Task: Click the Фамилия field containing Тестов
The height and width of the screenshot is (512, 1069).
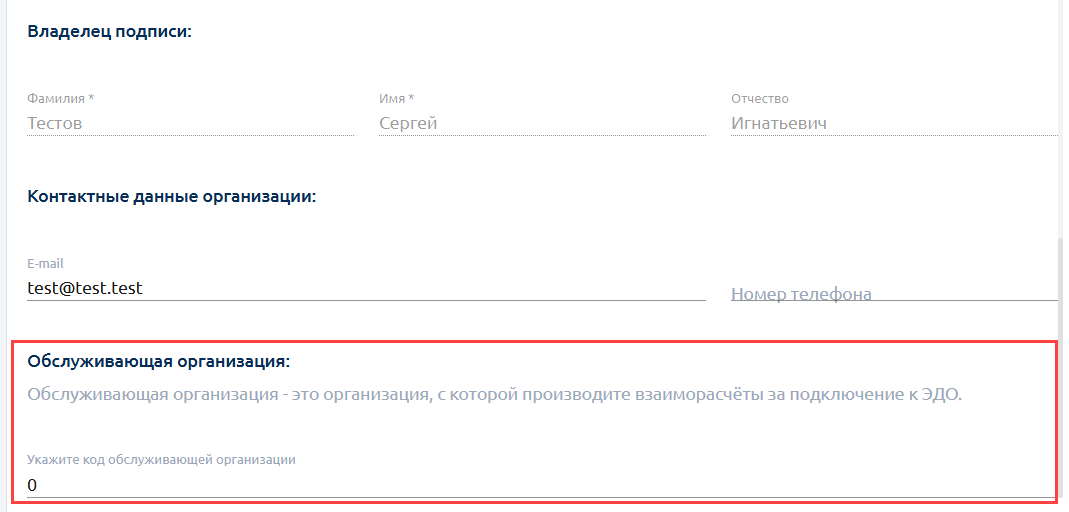Action: click(x=190, y=124)
